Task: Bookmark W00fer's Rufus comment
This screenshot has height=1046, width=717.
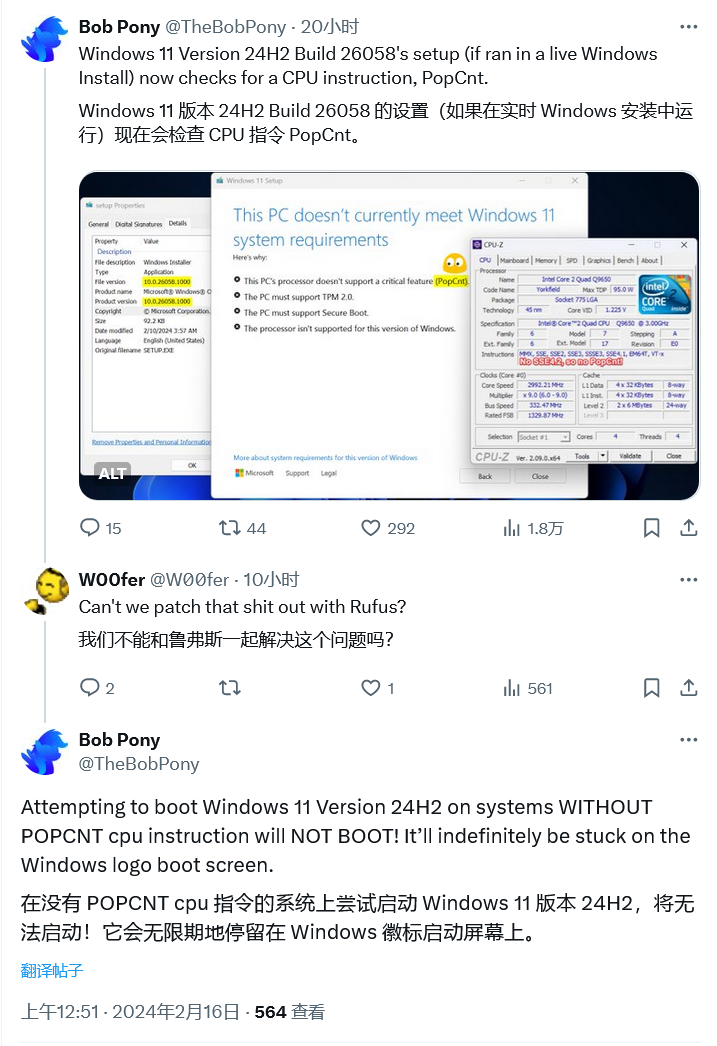Action: pos(652,688)
